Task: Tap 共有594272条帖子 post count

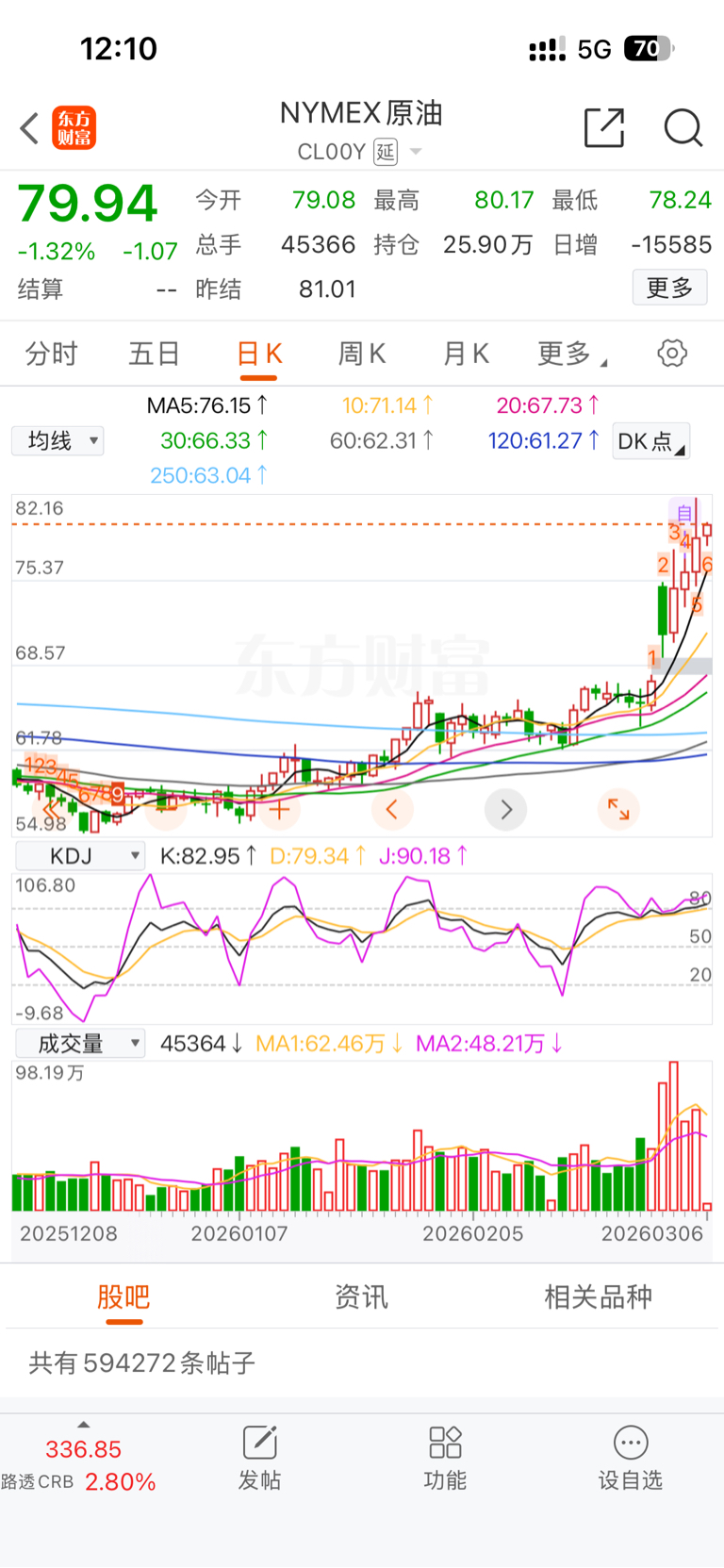Action: coord(142,1362)
